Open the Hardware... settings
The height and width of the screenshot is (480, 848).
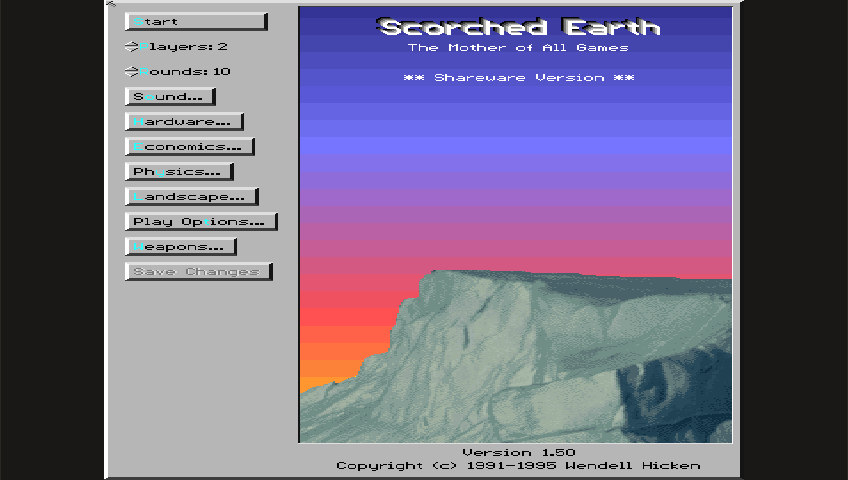click(184, 122)
